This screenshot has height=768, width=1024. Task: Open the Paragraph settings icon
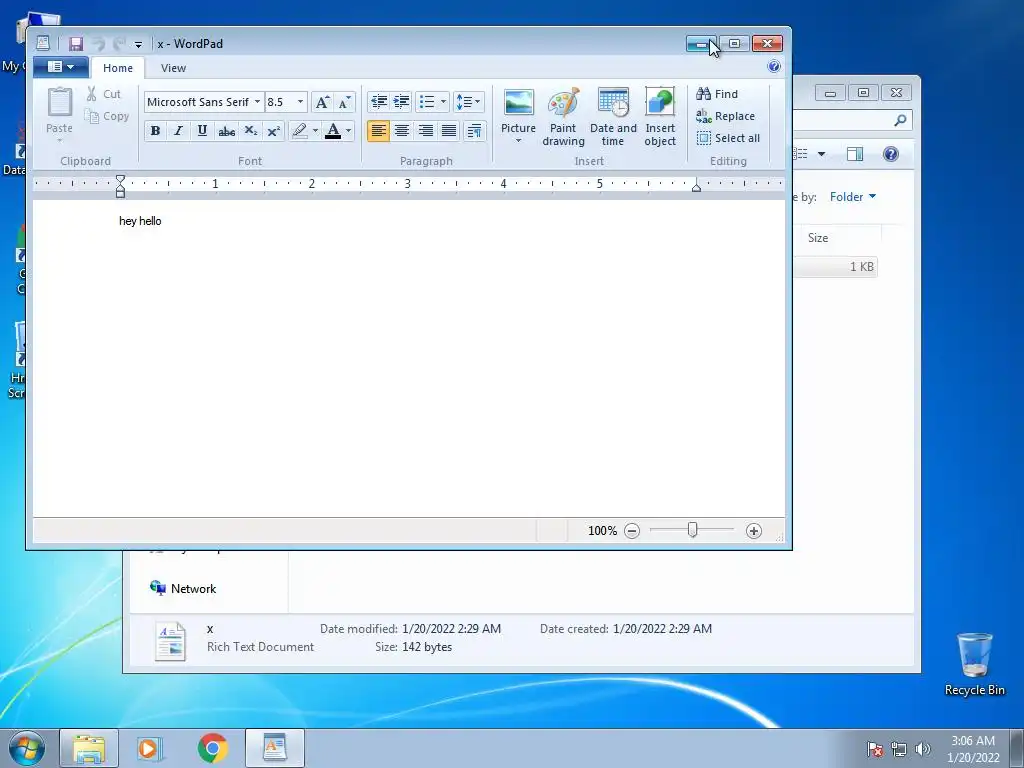coord(475,131)
